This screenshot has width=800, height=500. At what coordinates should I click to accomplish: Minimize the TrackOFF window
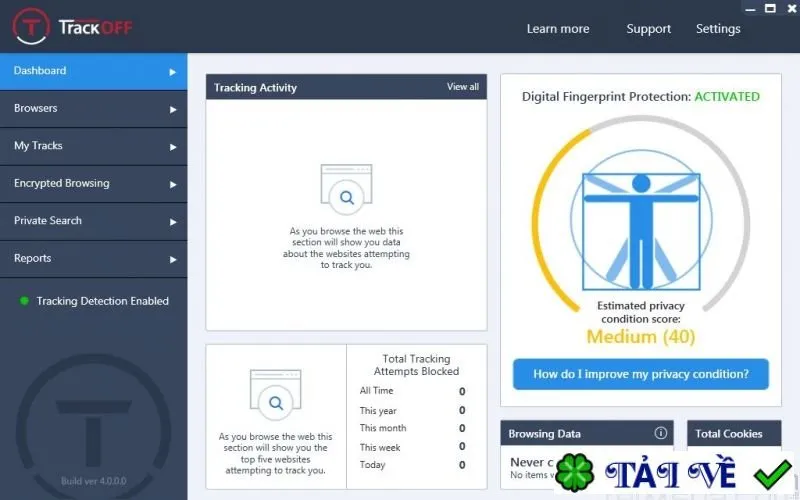[x=750, y=9]
